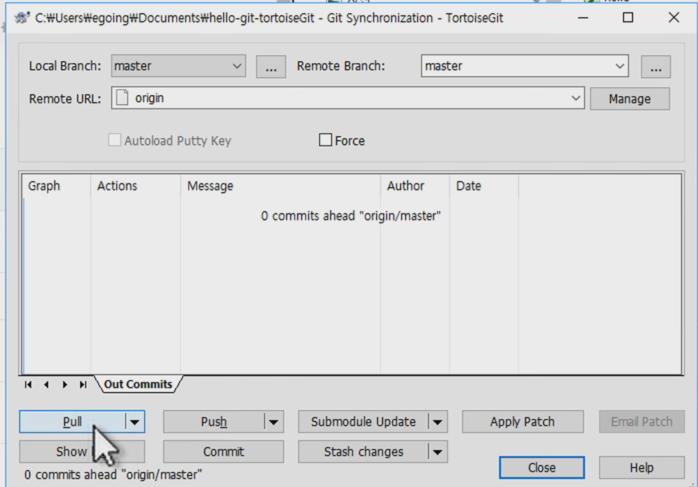This screenshot has width=698, height=487.
Task: Click the Author column header
Action: point(415,186)
